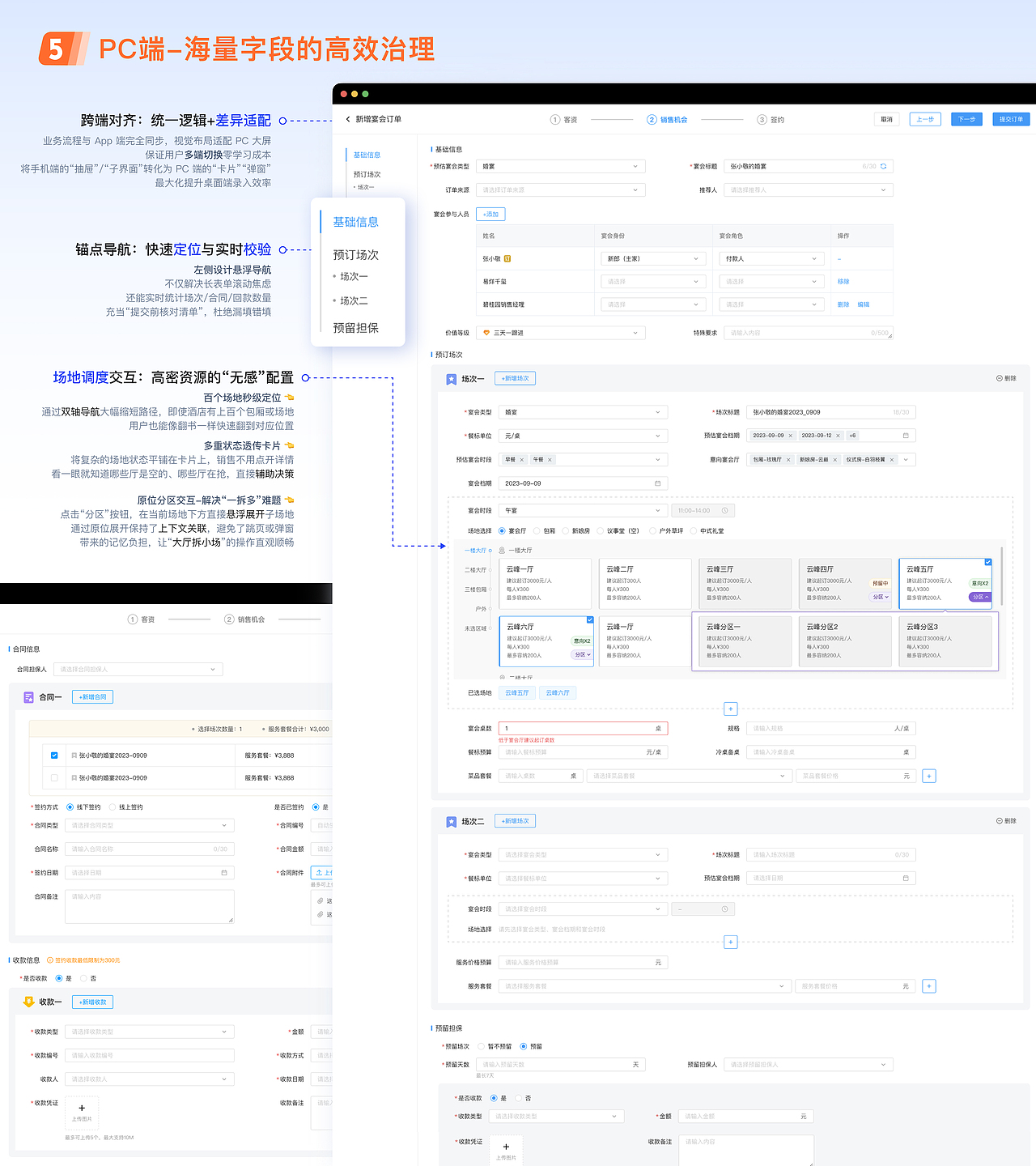The image size is (1036, 1166).
Task: Click the calendar icon in 场次一 宴会档期 field
Action: (657, 483)
